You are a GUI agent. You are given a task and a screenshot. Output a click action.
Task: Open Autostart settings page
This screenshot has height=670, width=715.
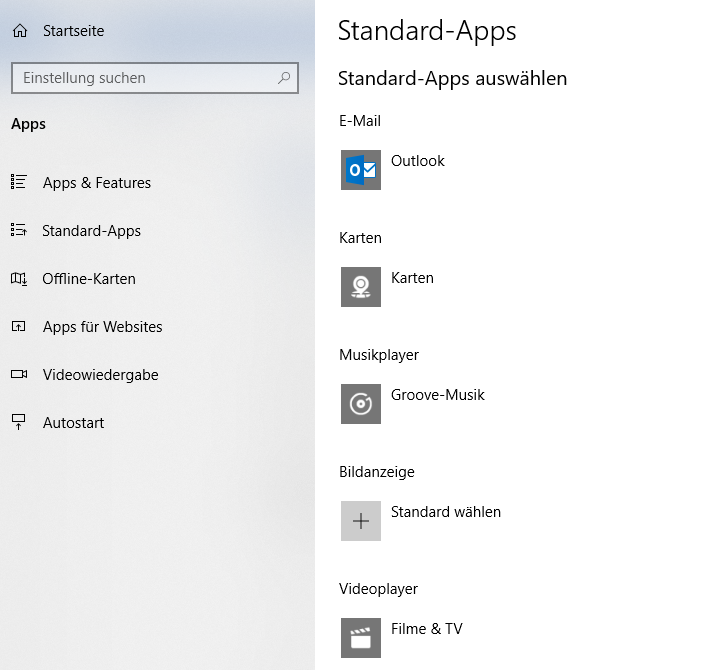coord(73,423)
